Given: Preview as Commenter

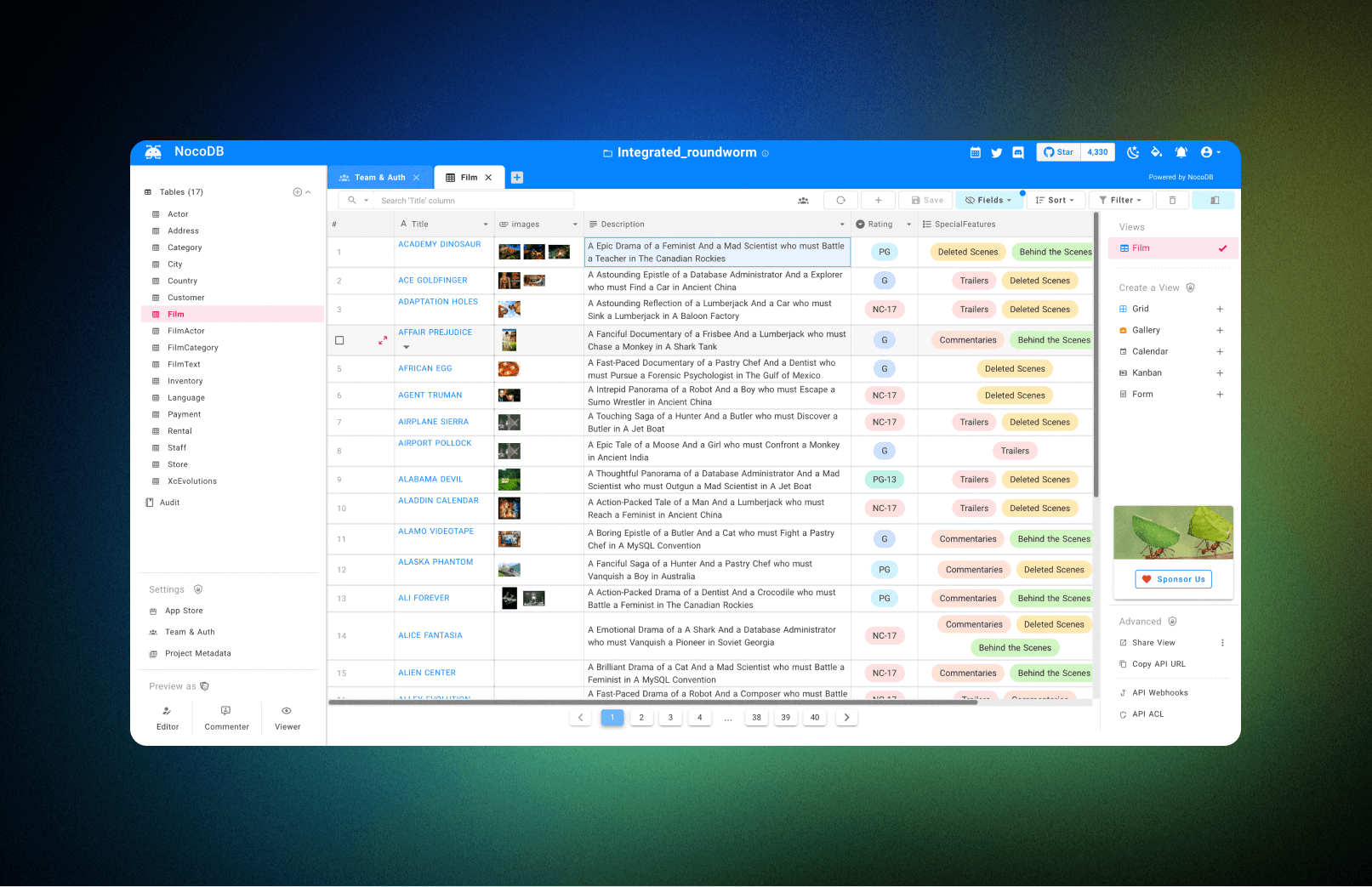Looking at the screenshot, I should point(226,718).
